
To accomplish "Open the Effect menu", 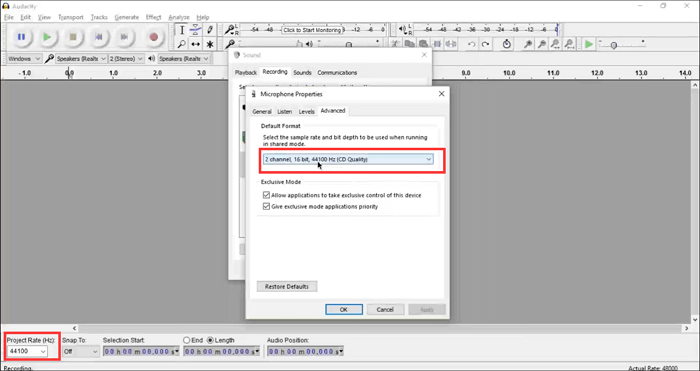I will pyautogui.click(x=153, y=17).
